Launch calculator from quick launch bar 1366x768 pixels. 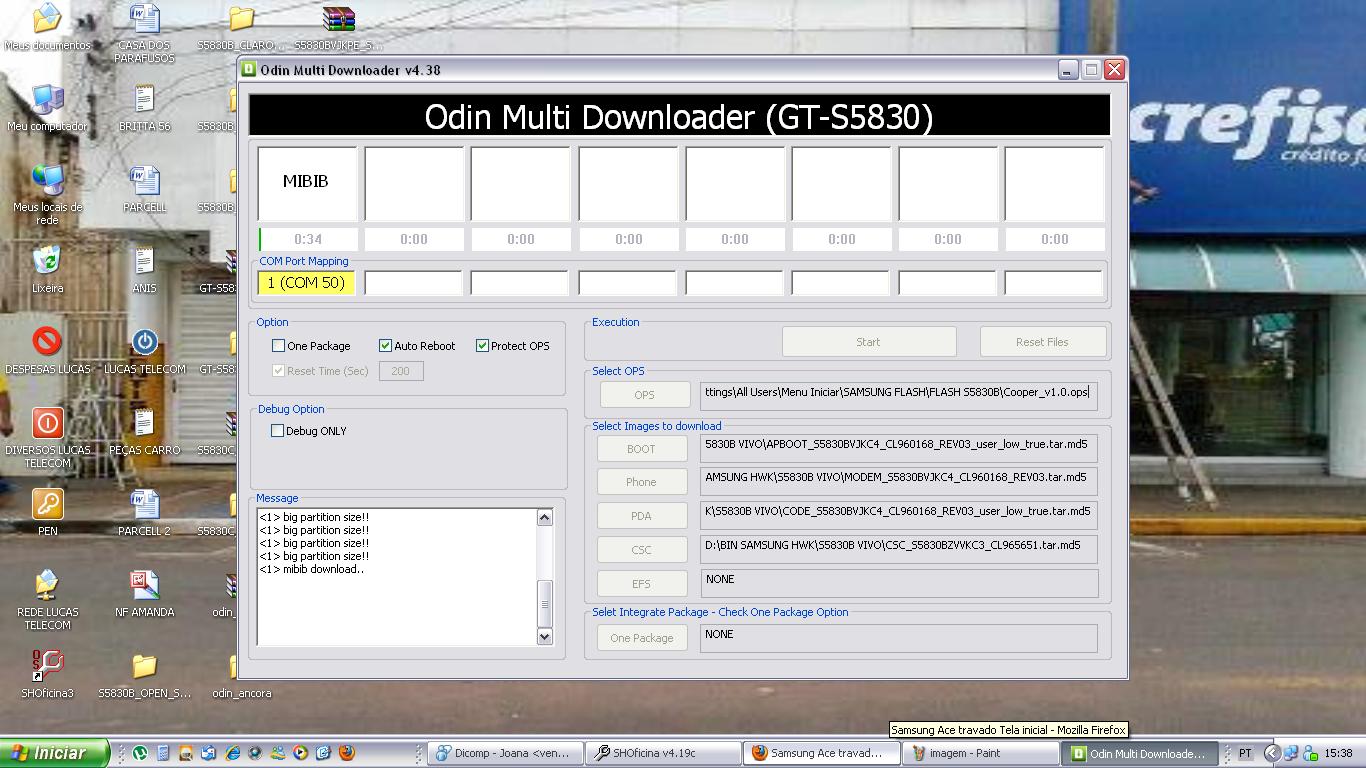click(x=163, y=753)
